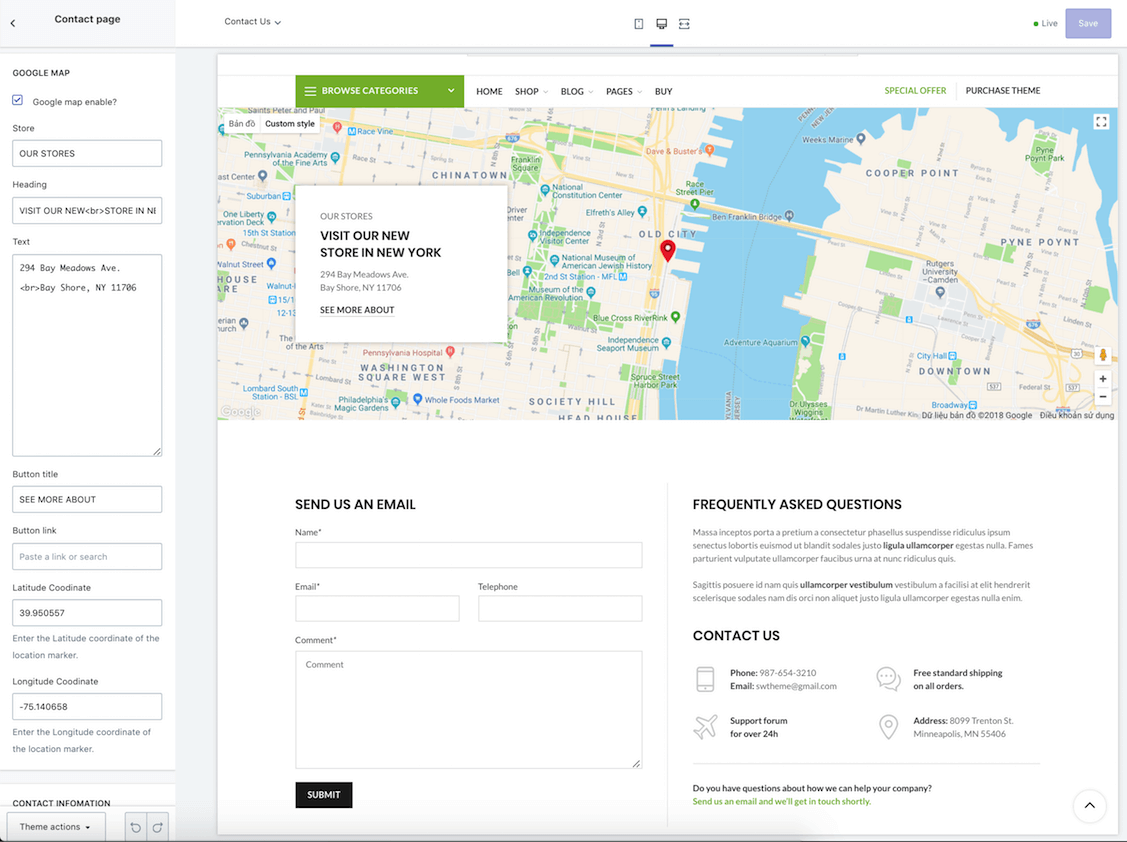
Task: Switch to mobile preview icon
Action: coord(639,23)
